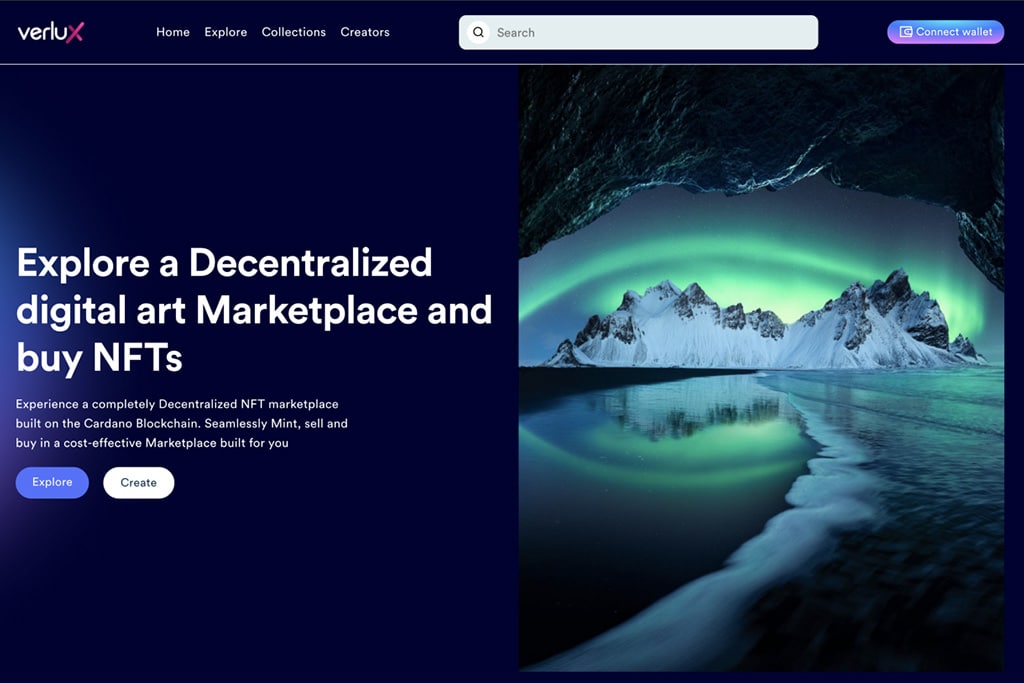Click into the Search input field
The width and height of the screenshot is (1024, 683).
640,32
